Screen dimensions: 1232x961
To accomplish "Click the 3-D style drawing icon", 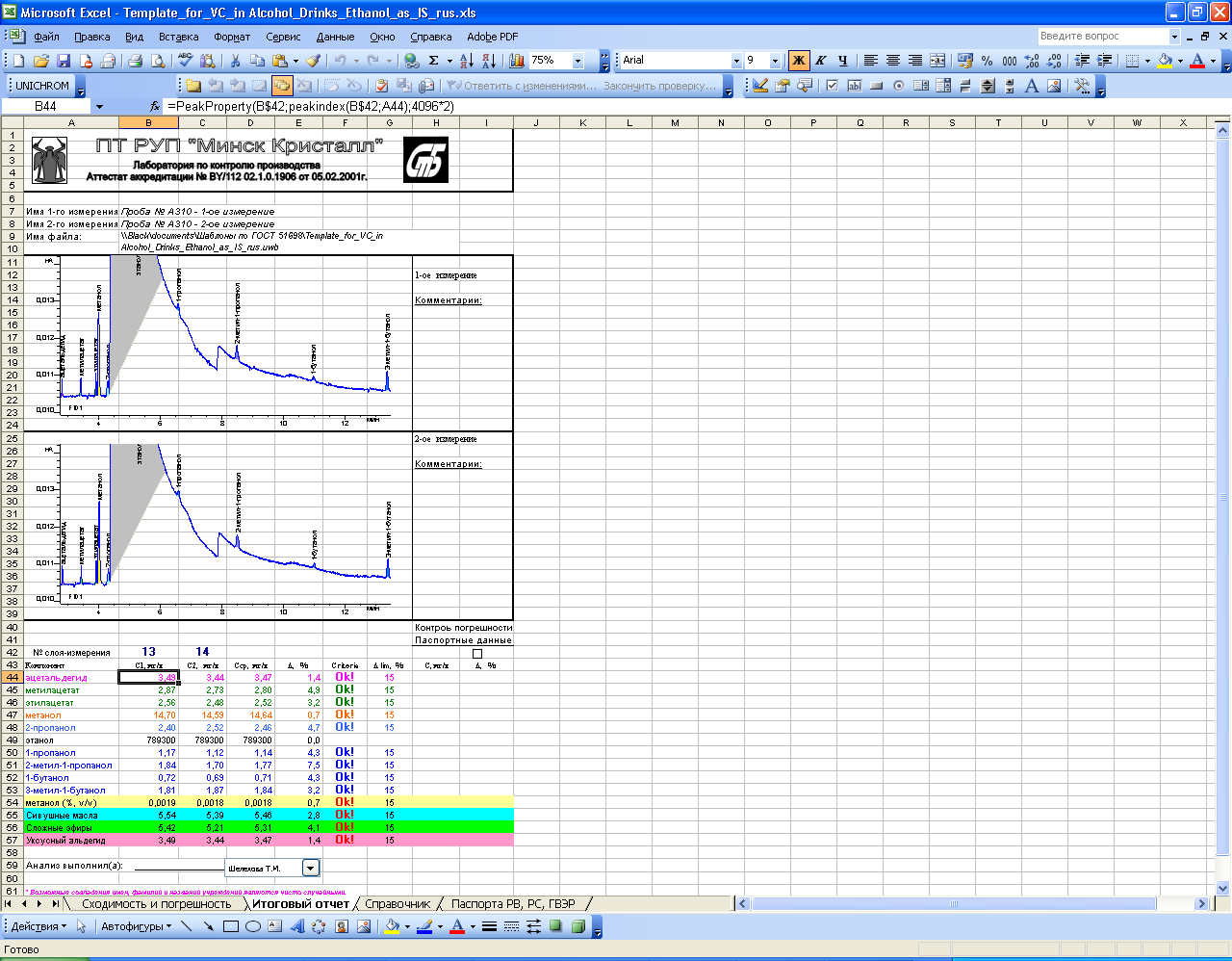I will [577, 926].
